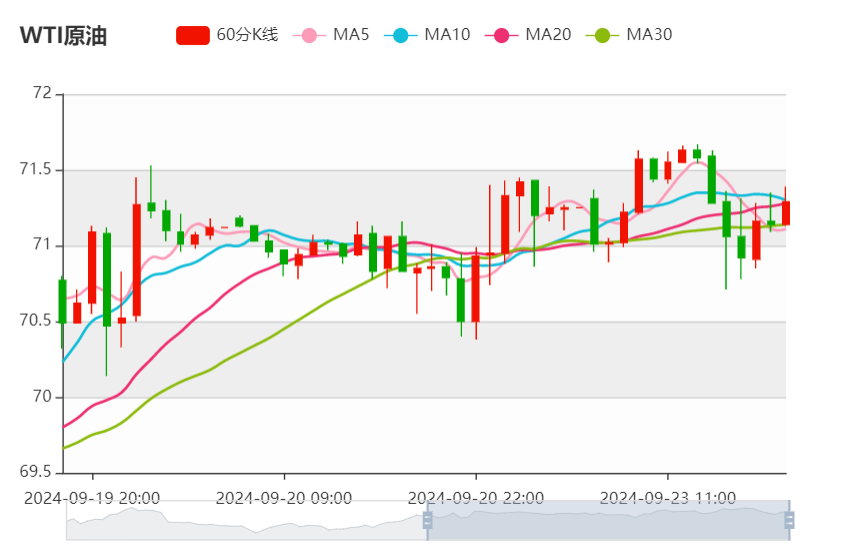Hide the MA5 pink line series
Image resolution: width=858 pixels, height=557 pixels.
click(x=309, y=35)
